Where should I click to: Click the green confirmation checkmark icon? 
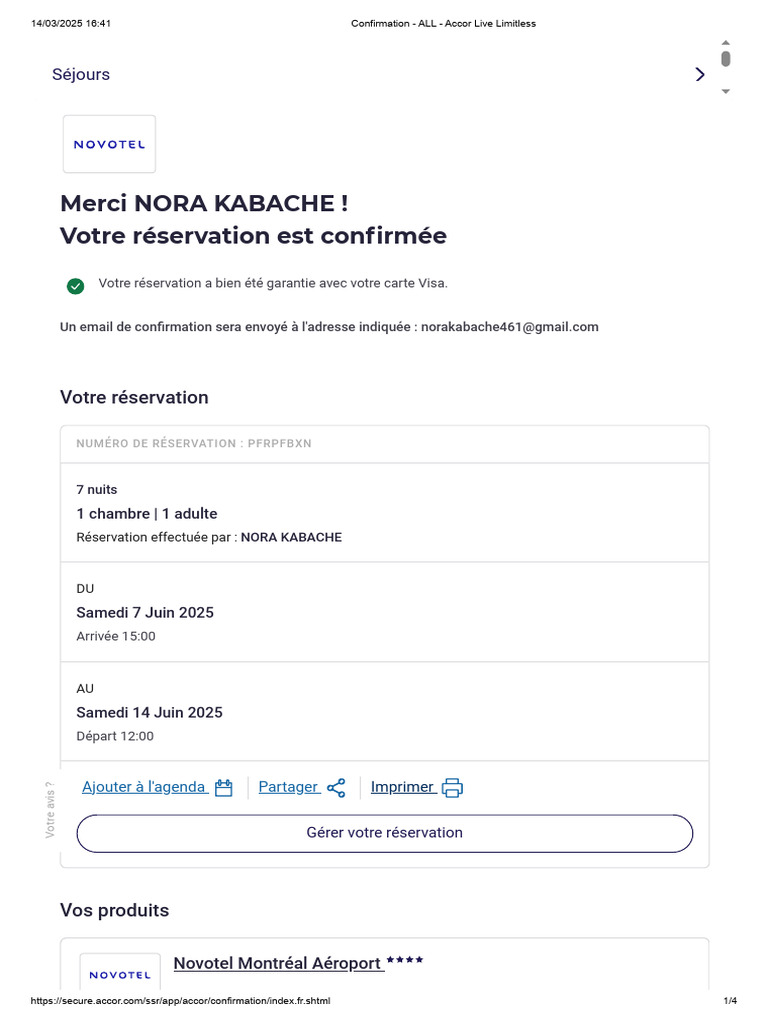tap(75, 286)
